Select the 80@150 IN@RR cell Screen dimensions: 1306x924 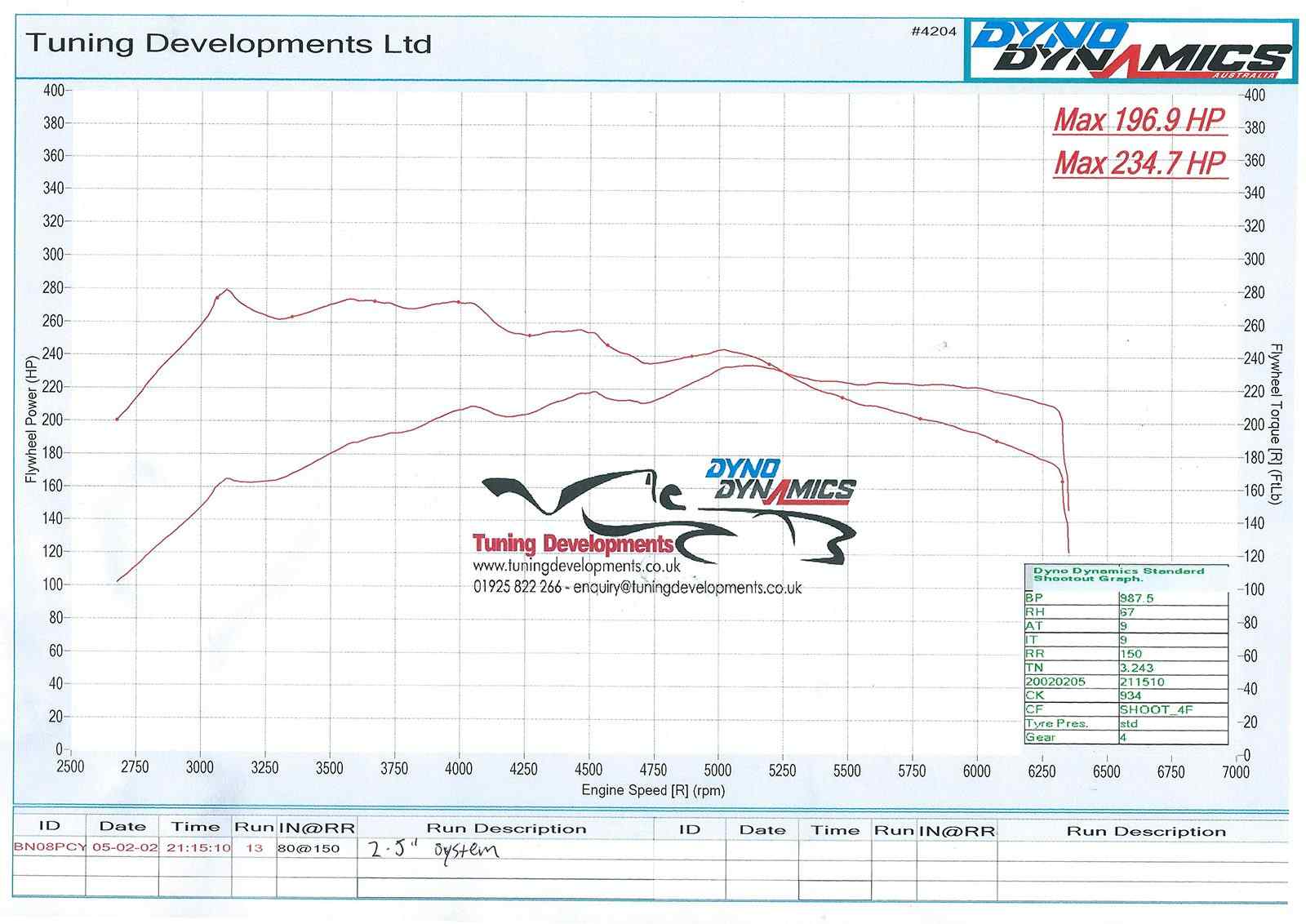(x=308, y=848)
